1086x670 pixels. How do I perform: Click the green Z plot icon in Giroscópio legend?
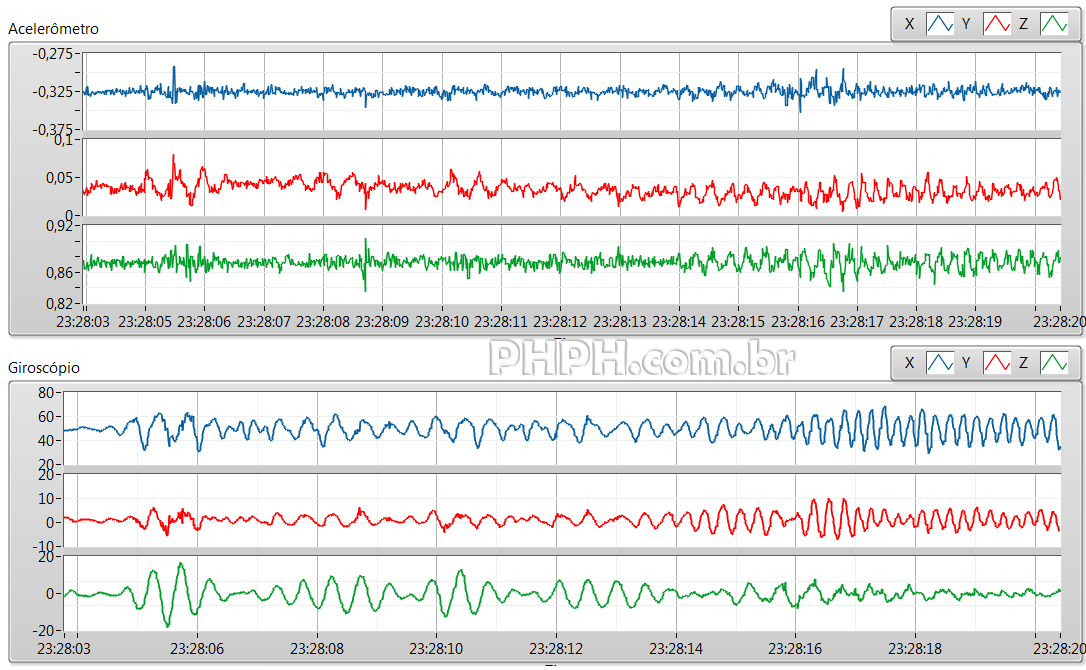click(x=1054, y=363)
